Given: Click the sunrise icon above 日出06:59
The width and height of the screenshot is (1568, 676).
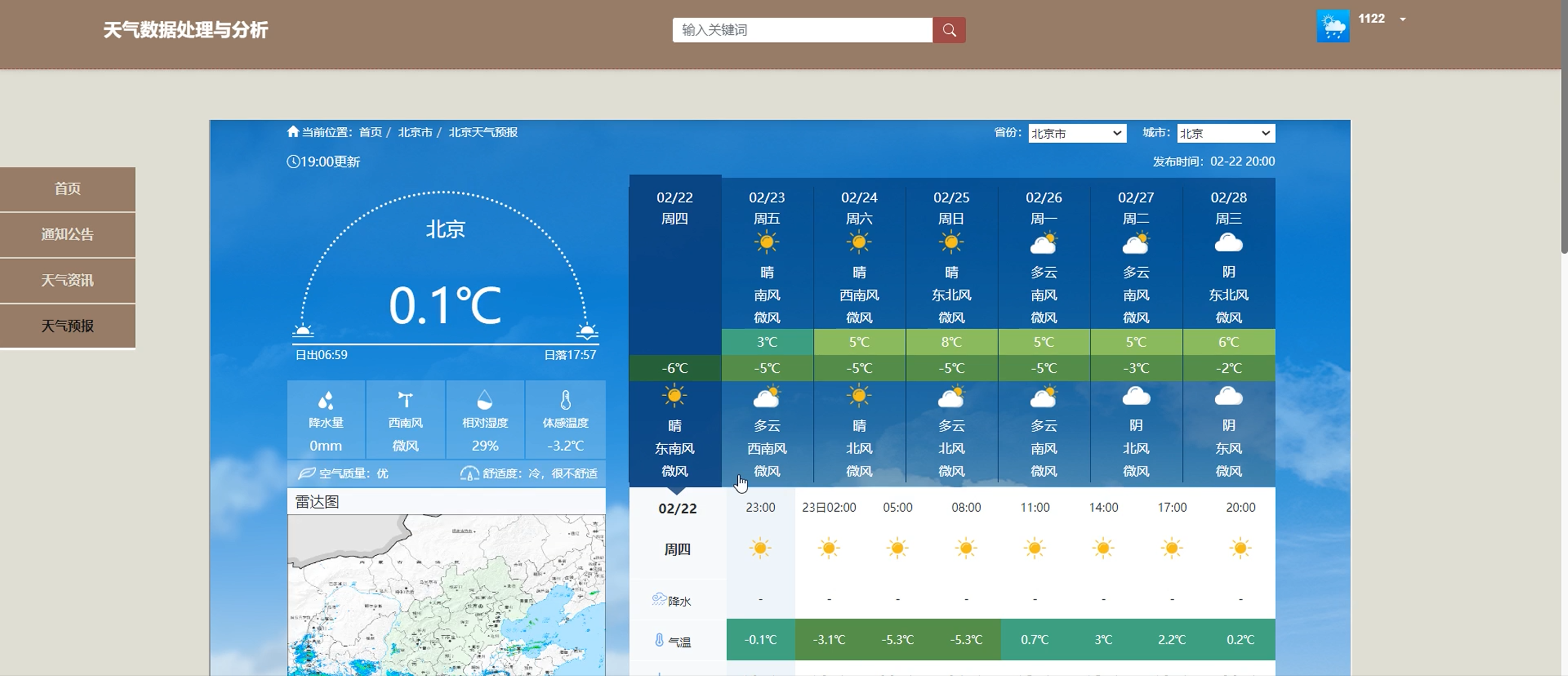Looking at the screenshot, I should tap(303, 331).
